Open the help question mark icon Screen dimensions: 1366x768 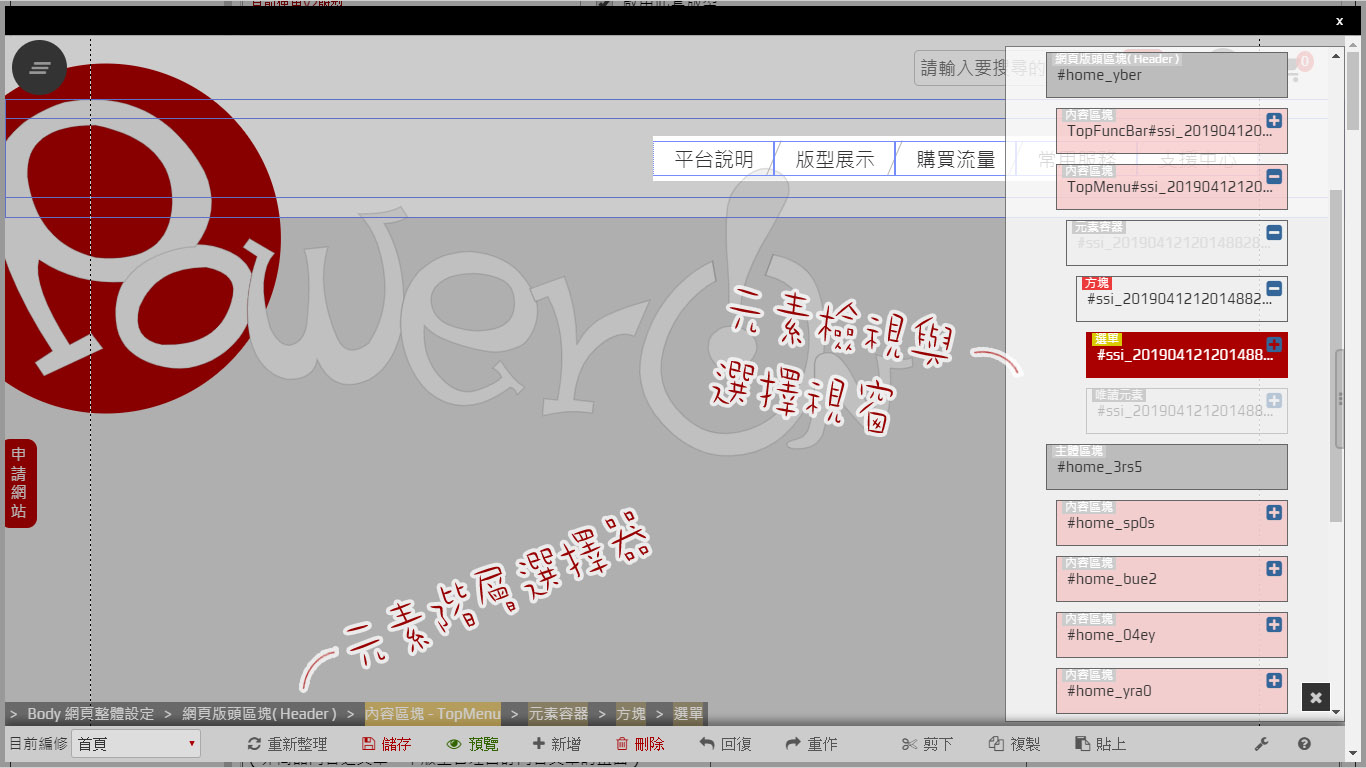[x=1304, y=744]
